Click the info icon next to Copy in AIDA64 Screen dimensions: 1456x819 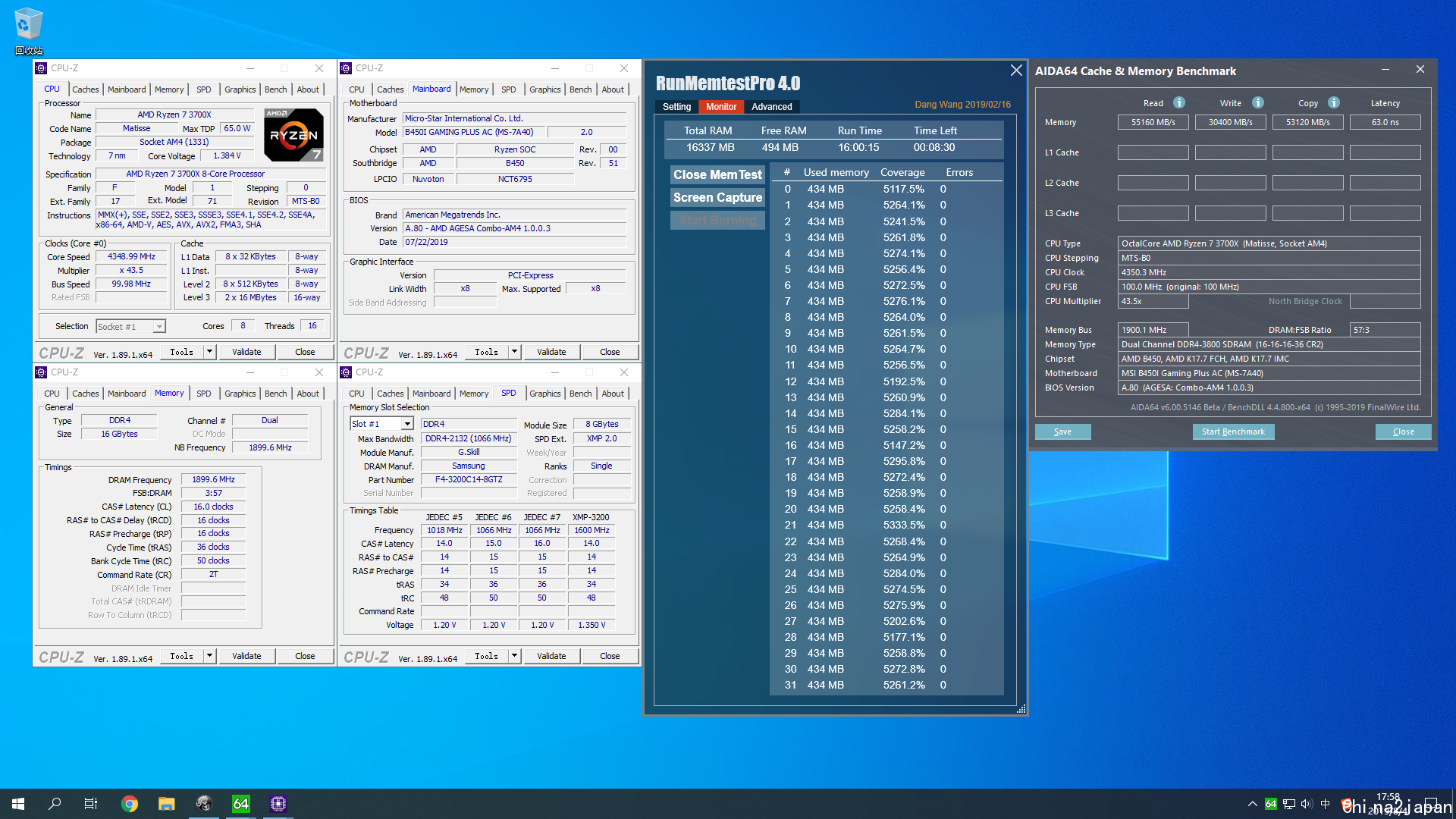1334,102
